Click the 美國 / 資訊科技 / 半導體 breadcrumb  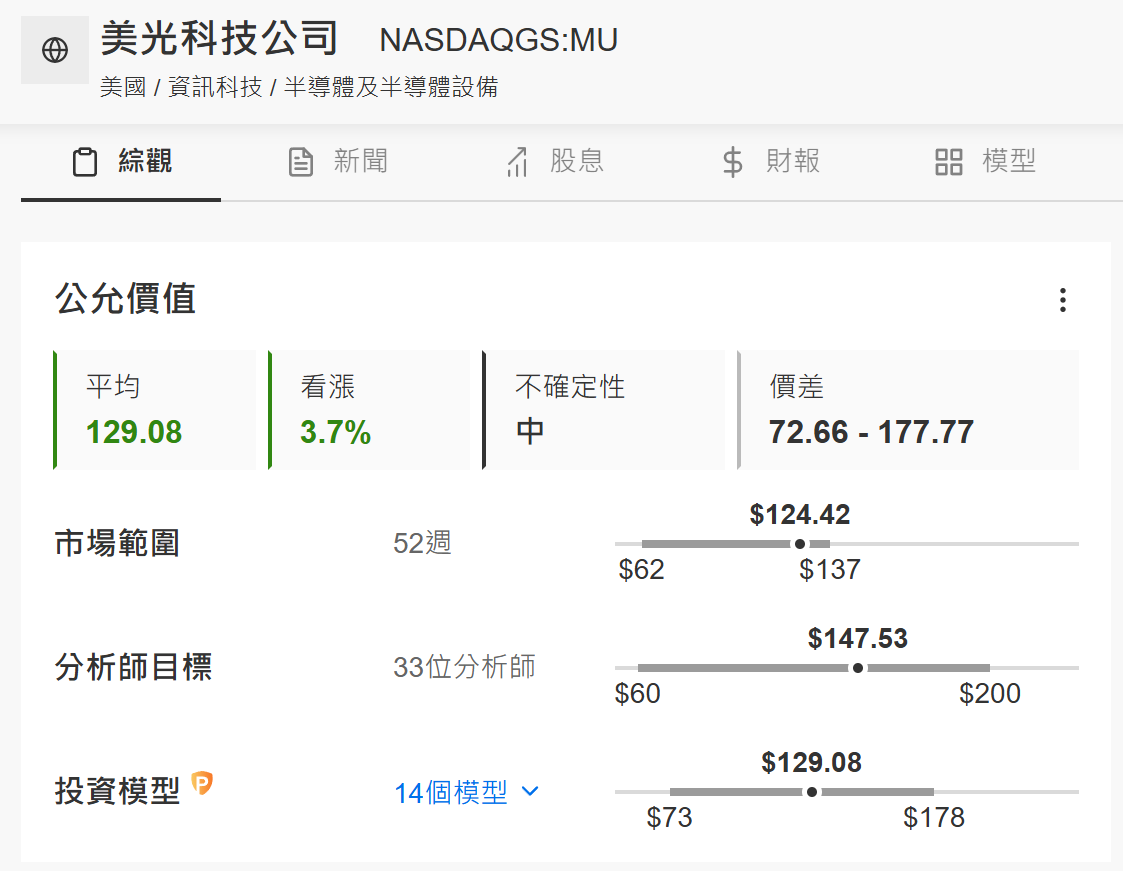point(299,87)
